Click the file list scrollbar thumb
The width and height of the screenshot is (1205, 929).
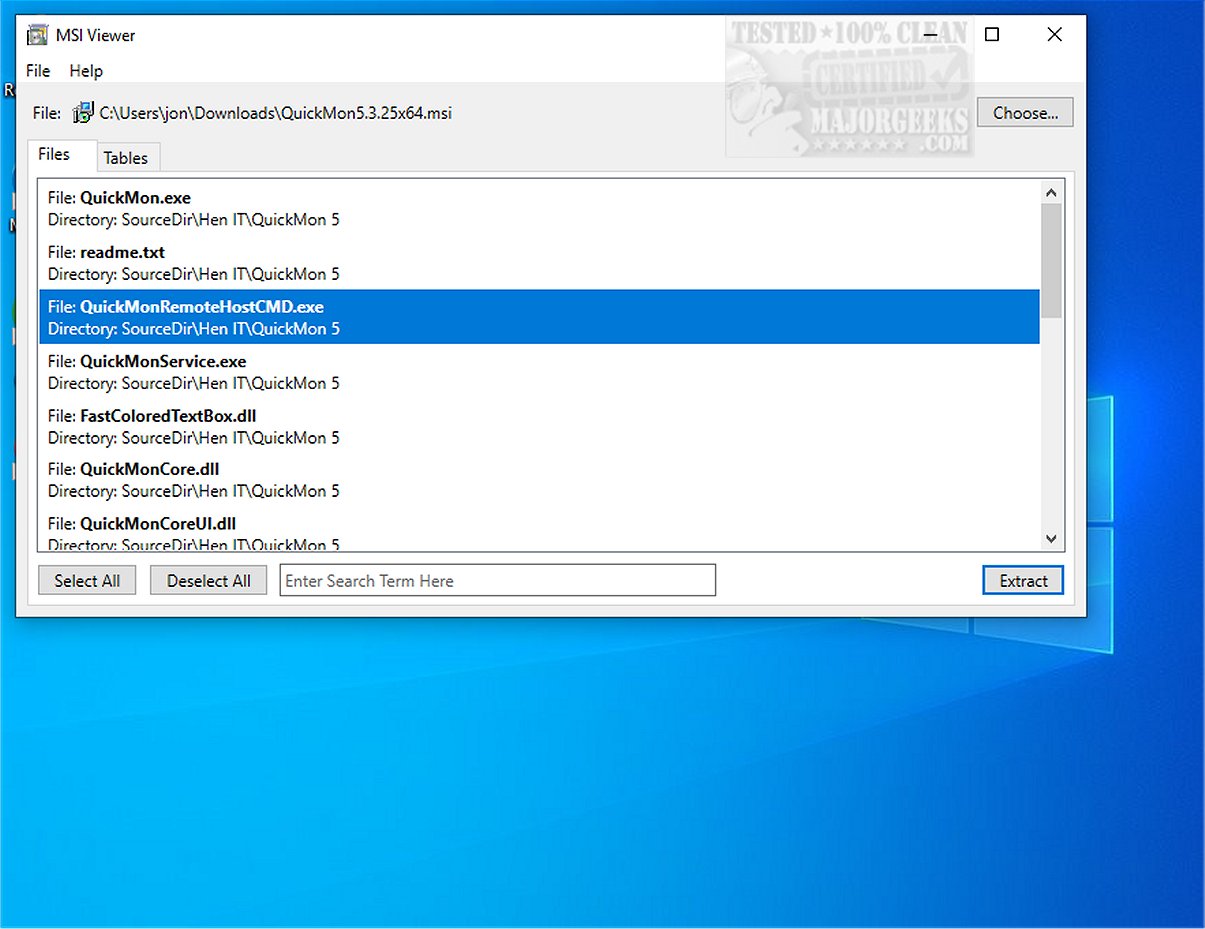click(x=1051, y=262)
